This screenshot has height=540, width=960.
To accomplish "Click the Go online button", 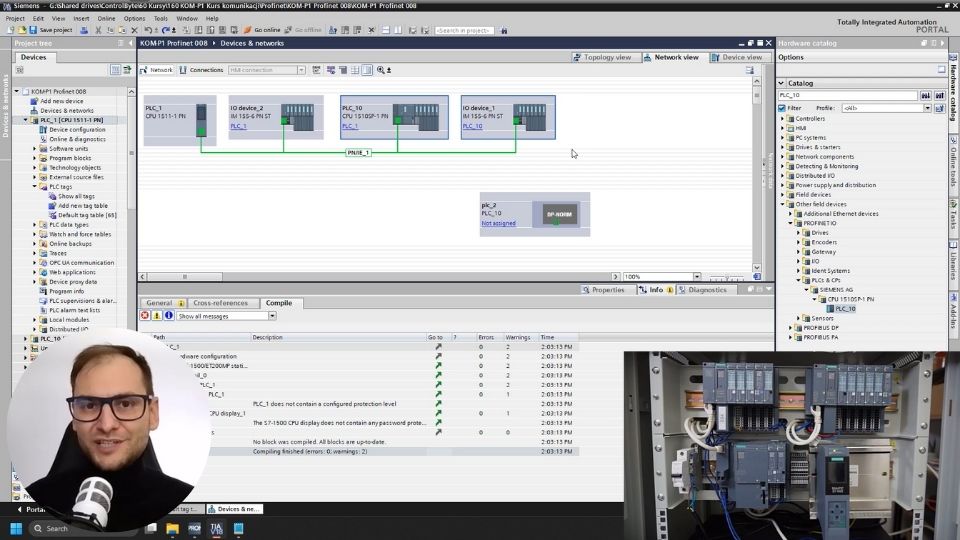I will pos(262,30).
